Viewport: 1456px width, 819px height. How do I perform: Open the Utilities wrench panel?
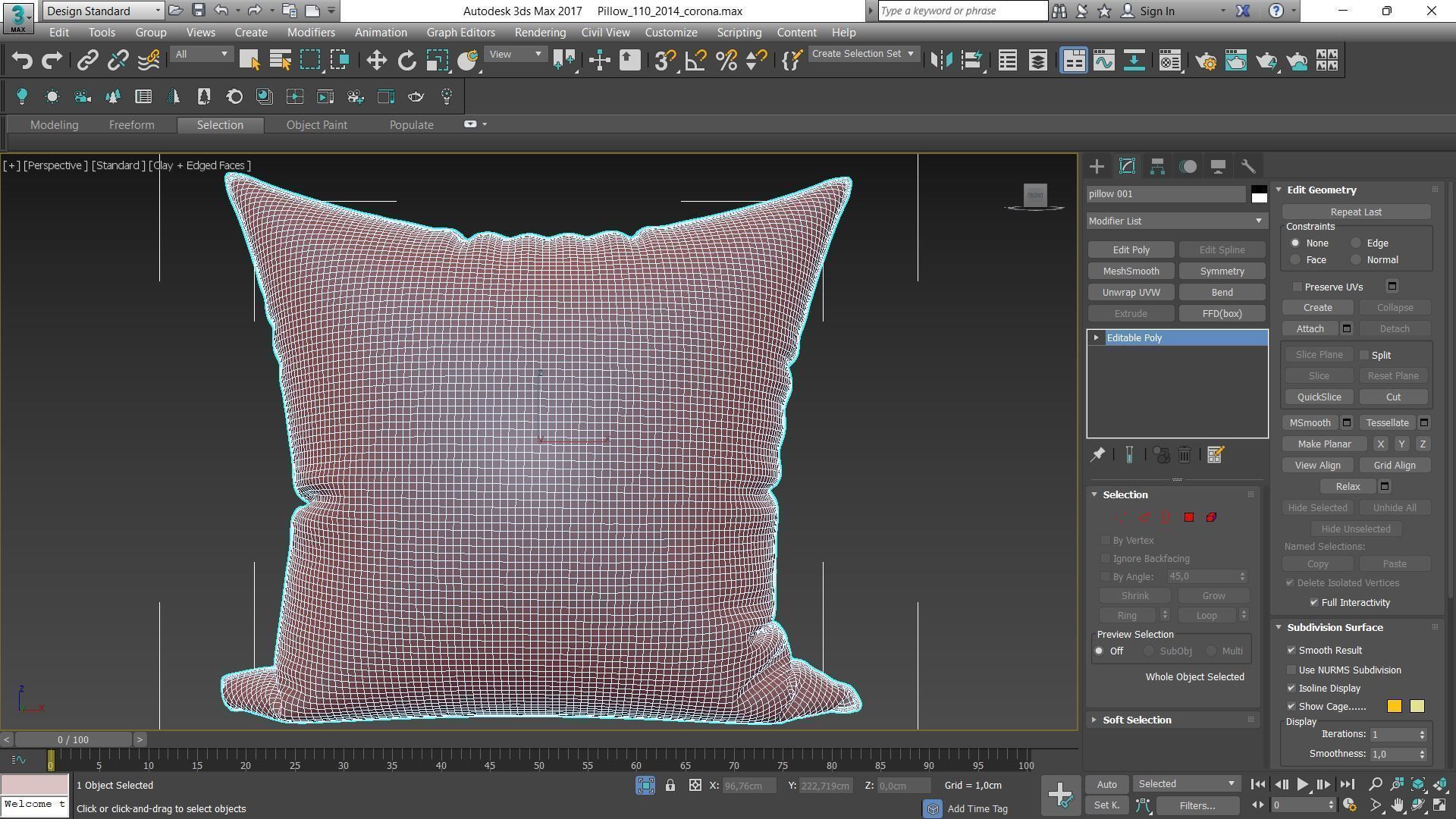click(1248, 167)
